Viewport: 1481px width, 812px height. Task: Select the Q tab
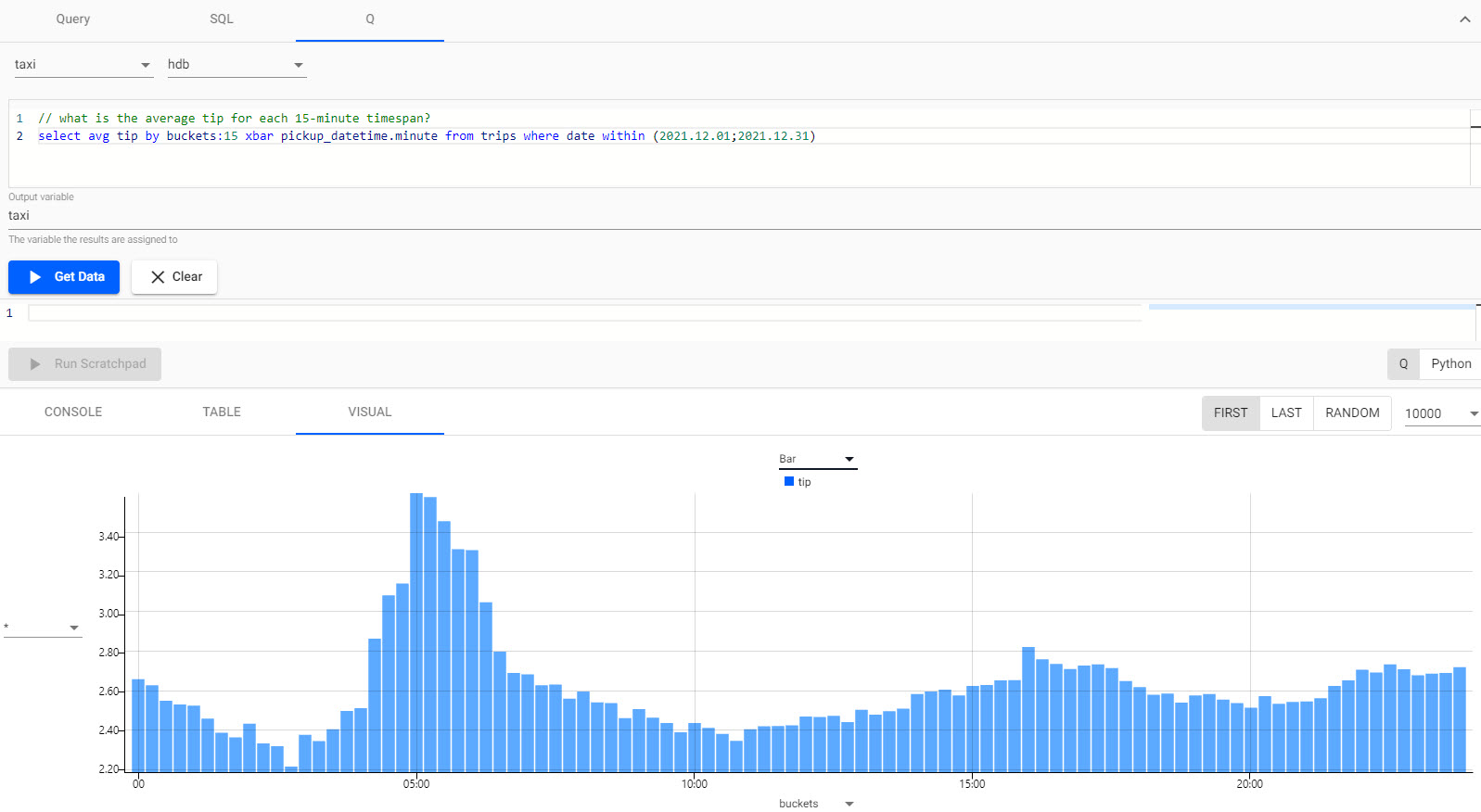[x=370, y=19]
